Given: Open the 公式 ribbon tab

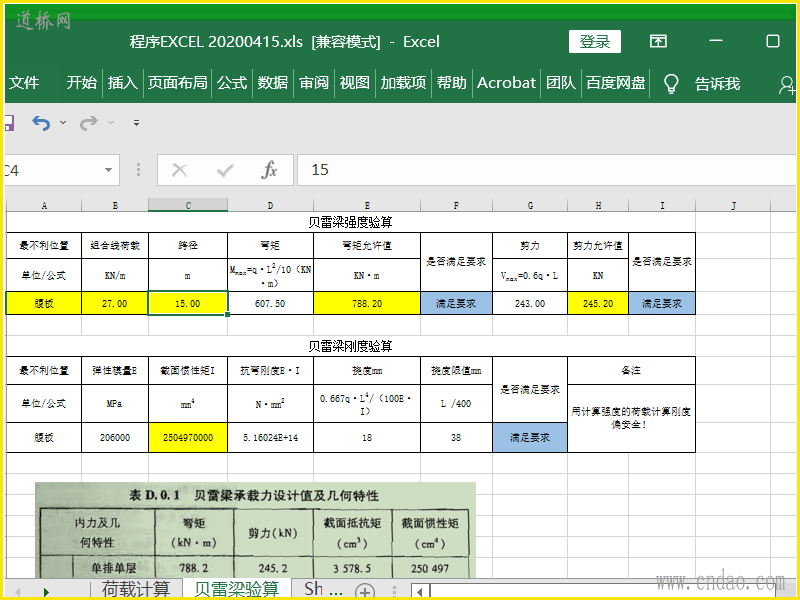Looking at the screenshot, I should [x=232, y=83].
